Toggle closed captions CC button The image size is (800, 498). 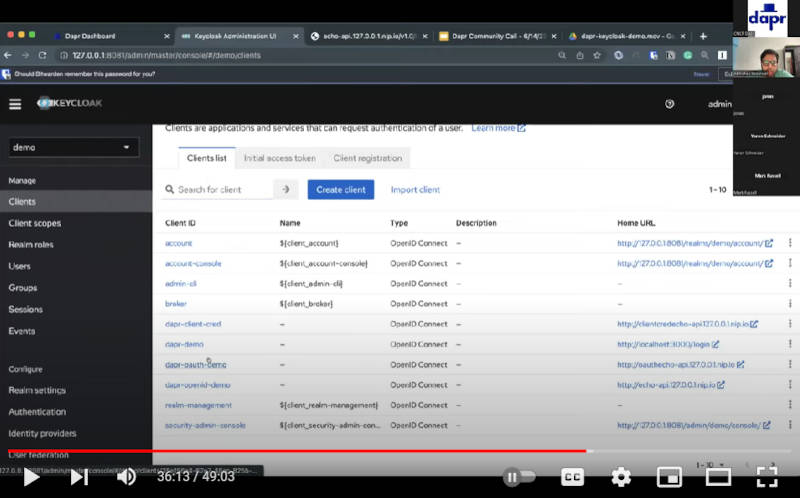pyautogui.click(x=572, y=477)
